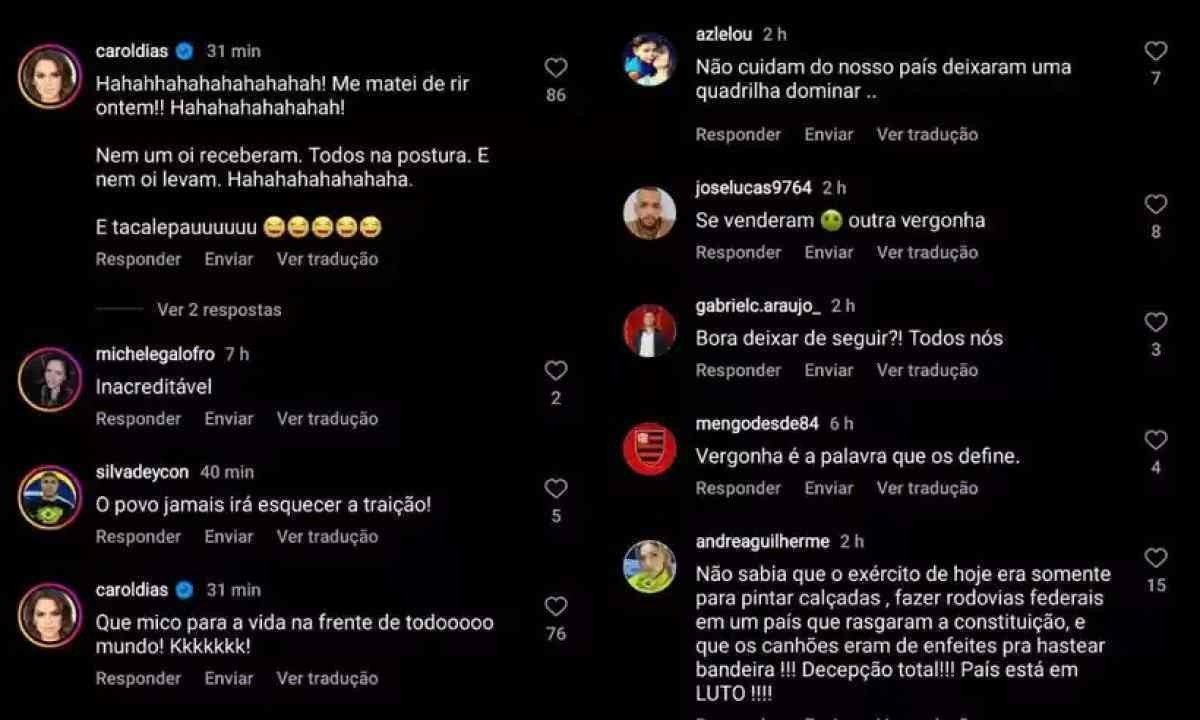Like azlelou's comment about quadrilha
Viewport: 1200px width, 720px height.
coord(1156,51)
